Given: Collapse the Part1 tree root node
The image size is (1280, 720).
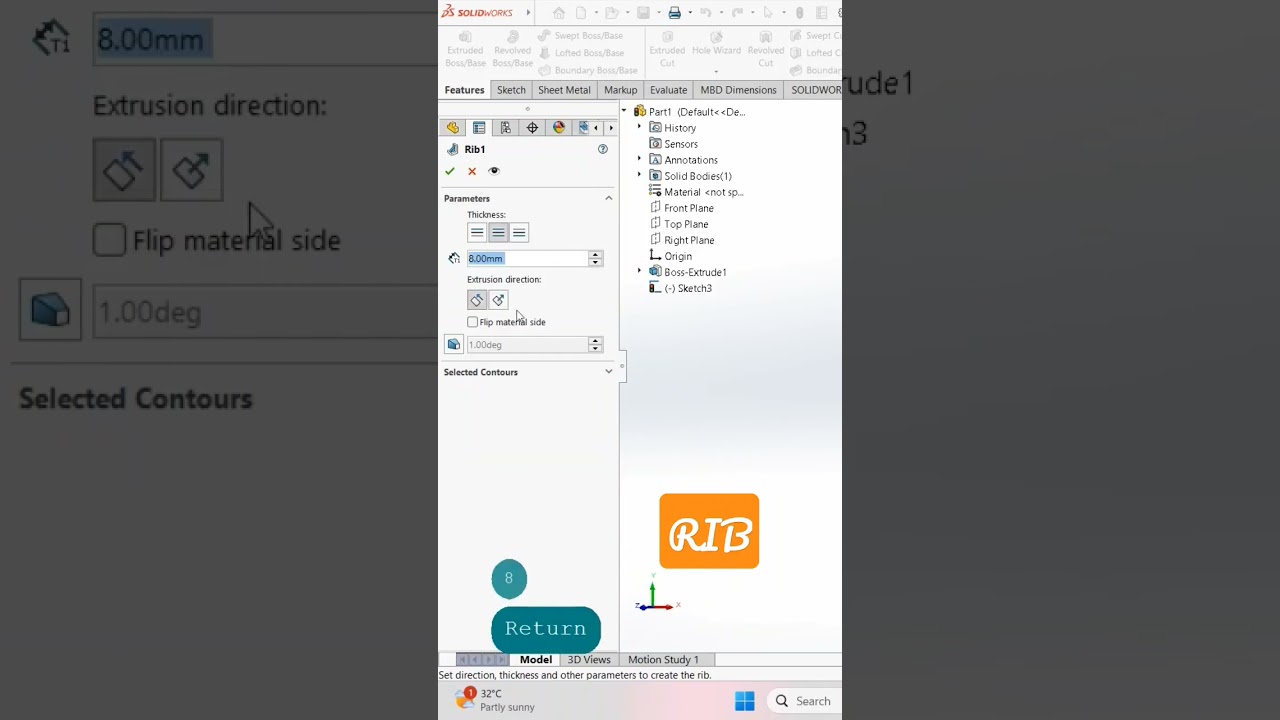Looking at the screenshot, I should (624, 112).
